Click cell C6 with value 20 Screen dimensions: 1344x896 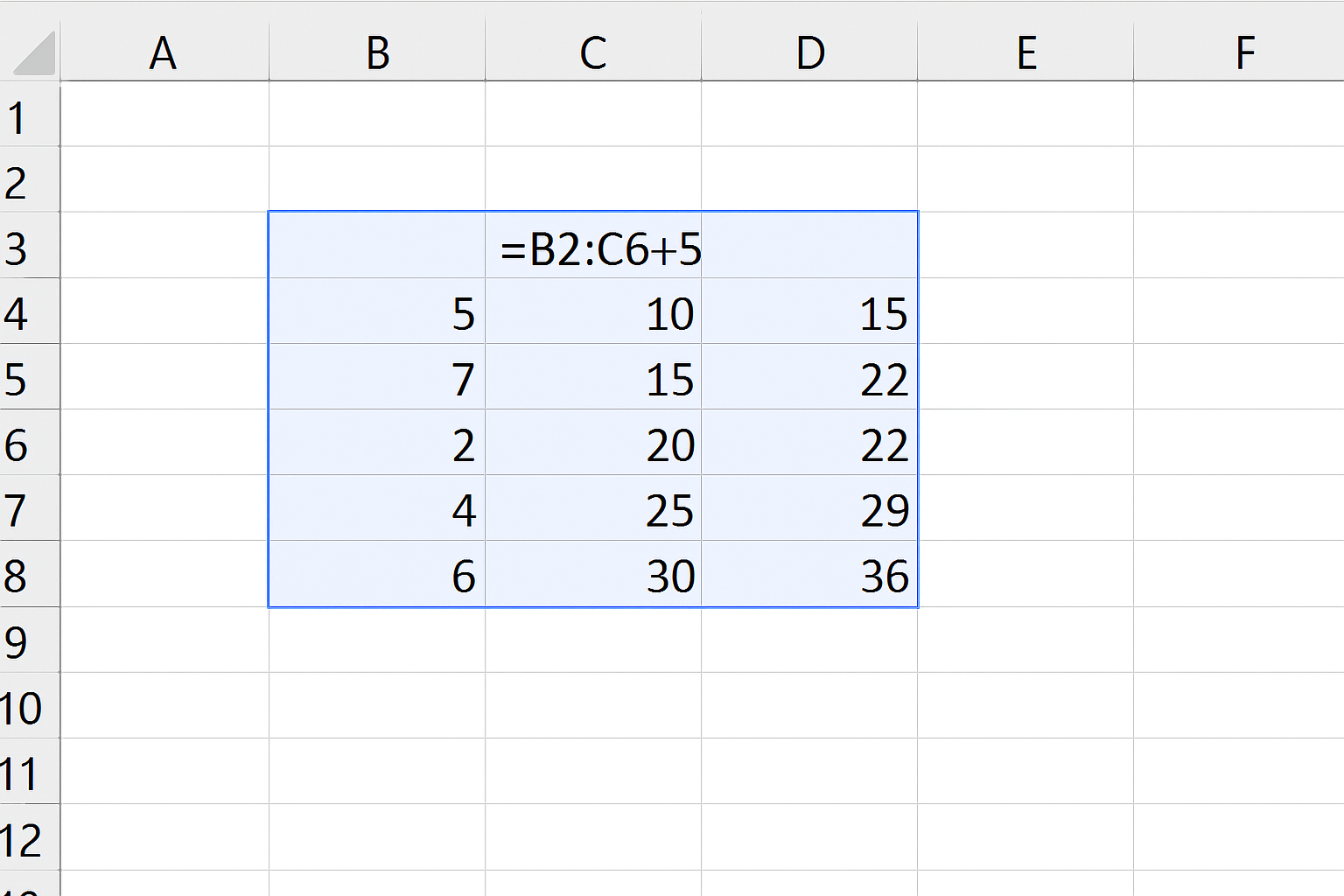593,442
